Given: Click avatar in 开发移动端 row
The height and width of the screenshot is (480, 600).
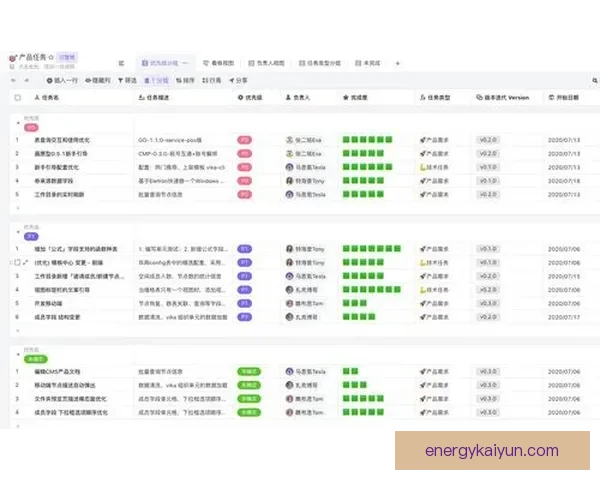Looking at the screenshot, I should point(290,304).
